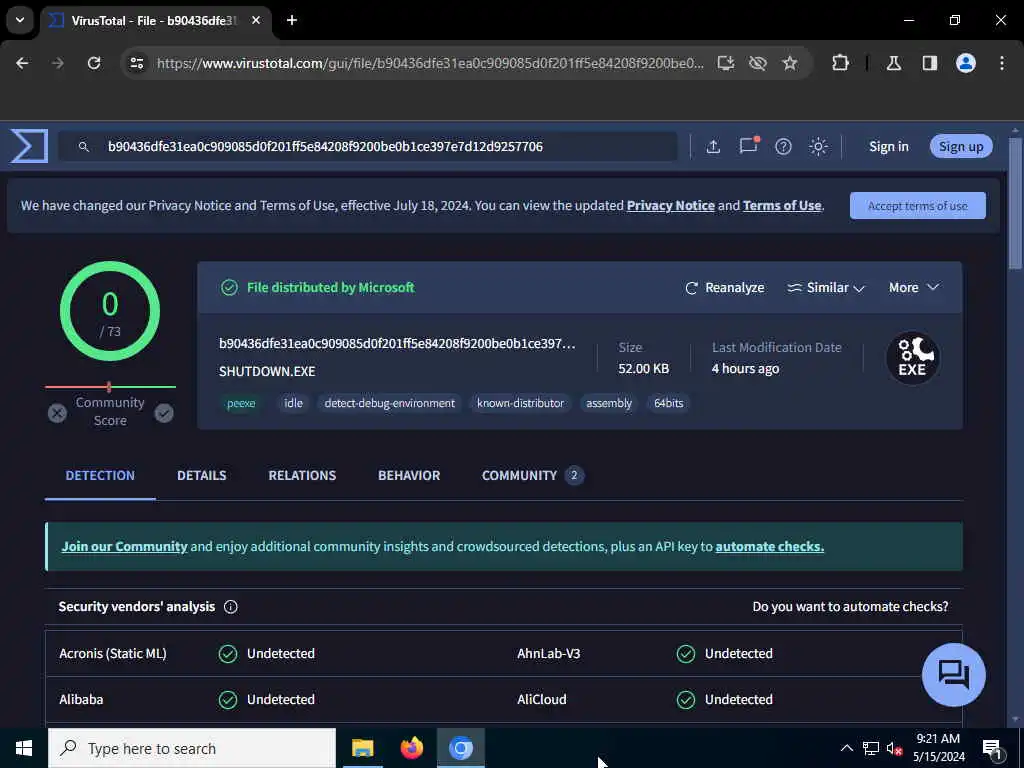Viewport: 1024px width, 768px height.
Task: Vote positive with community score check icon
Action: tap(164, 413)
